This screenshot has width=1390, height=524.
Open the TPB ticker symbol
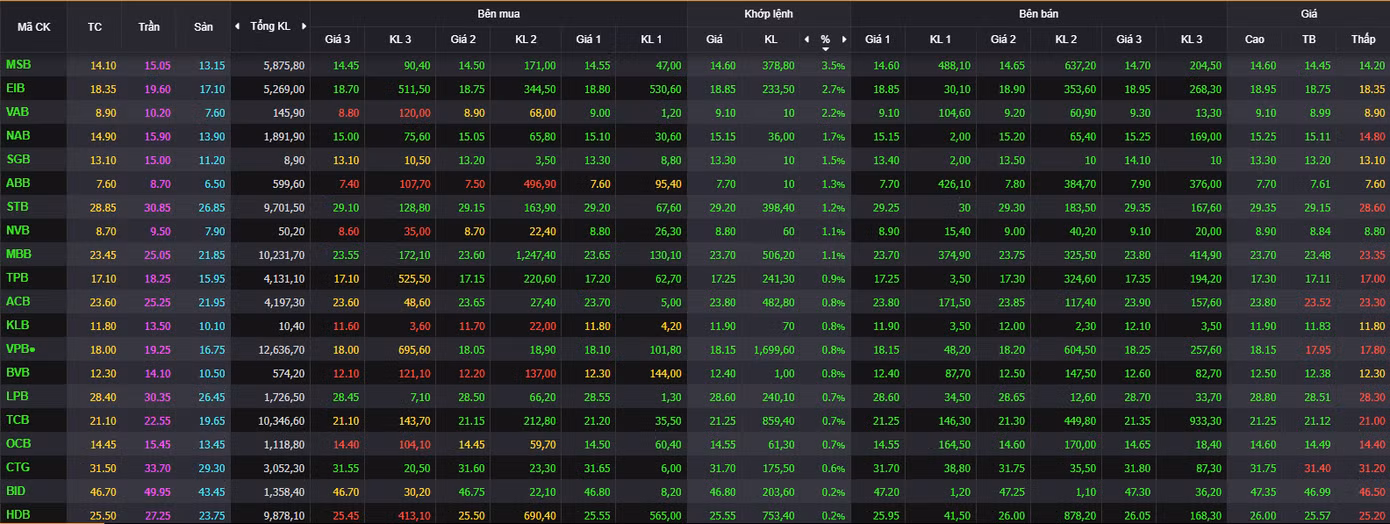click(x=17, y=278)
